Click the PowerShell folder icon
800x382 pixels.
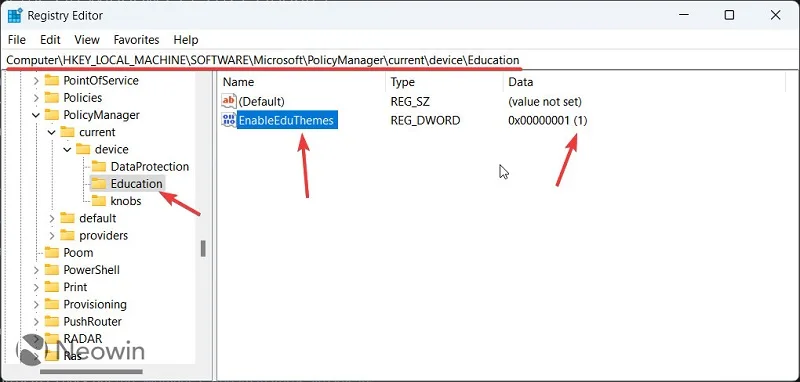pyautogui.click(x=52, y=269)
